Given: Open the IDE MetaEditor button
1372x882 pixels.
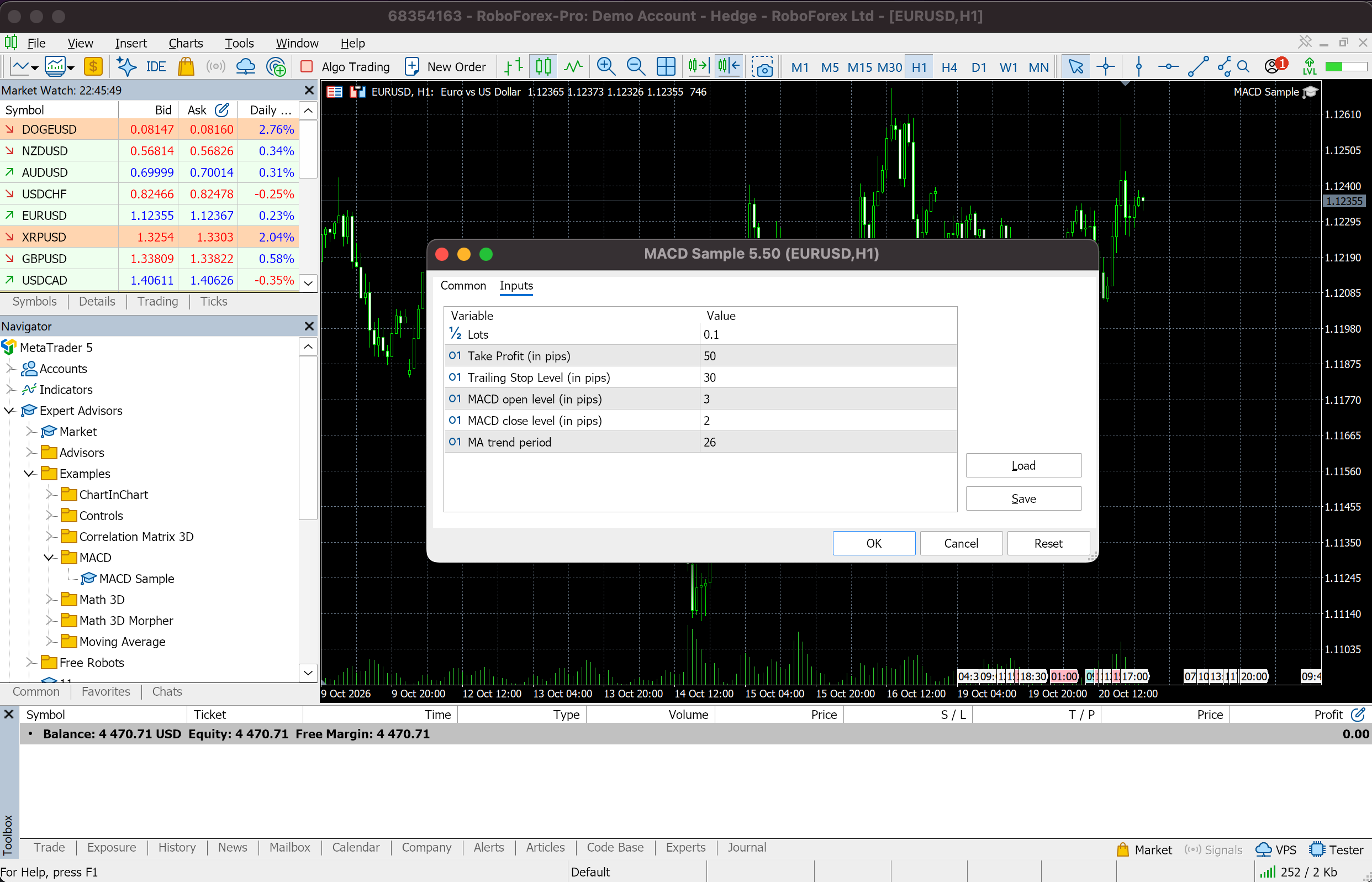Looking at the screenshot, I should 155,67.
